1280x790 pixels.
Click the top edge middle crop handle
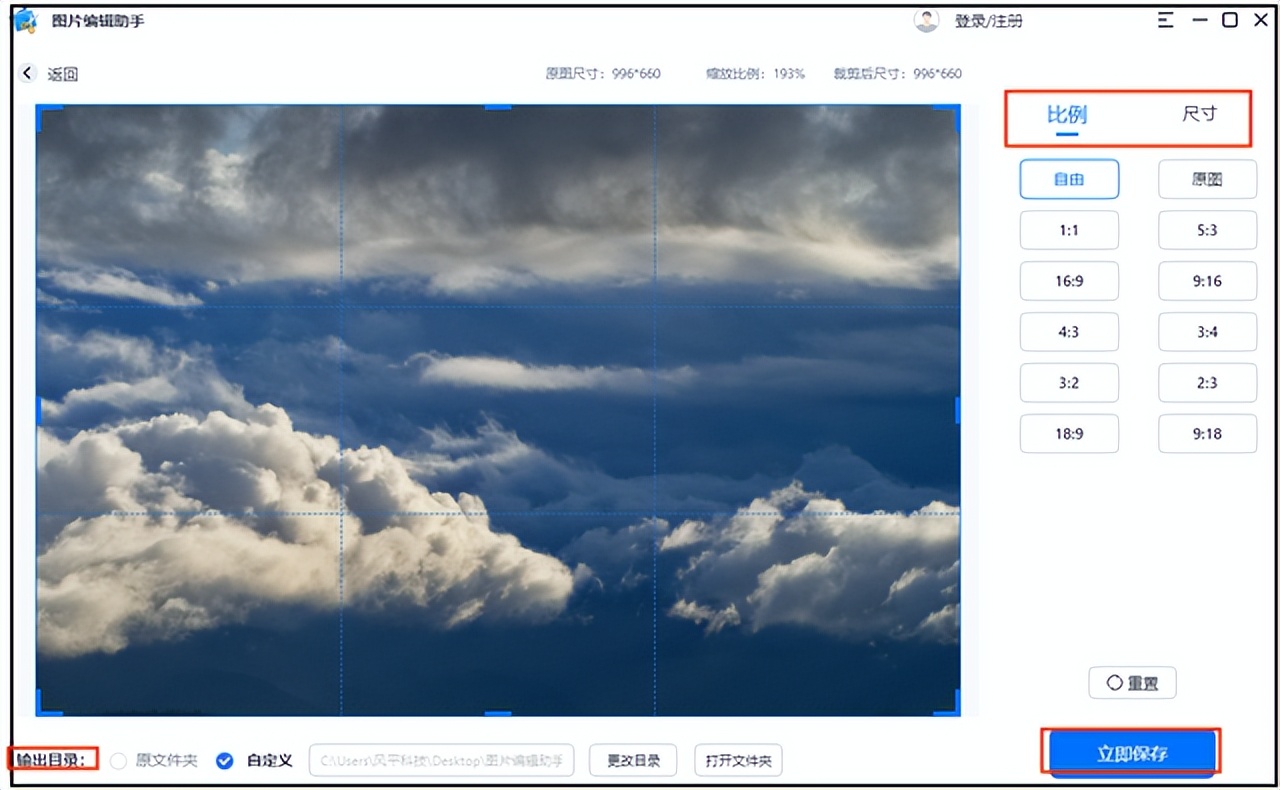pyautogui.click(x=498, y=106)
